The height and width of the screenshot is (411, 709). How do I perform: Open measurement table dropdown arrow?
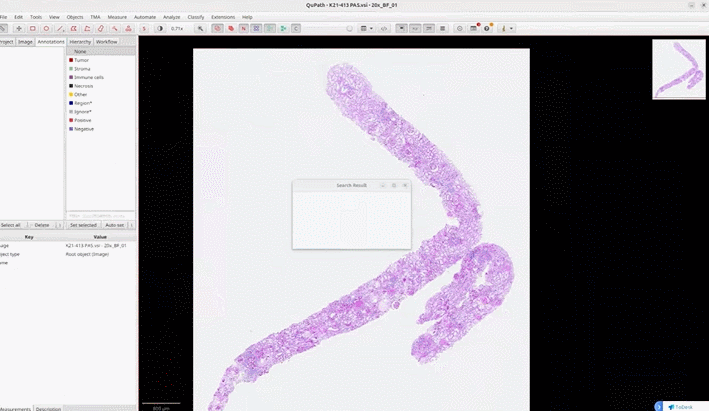(371, 28)
